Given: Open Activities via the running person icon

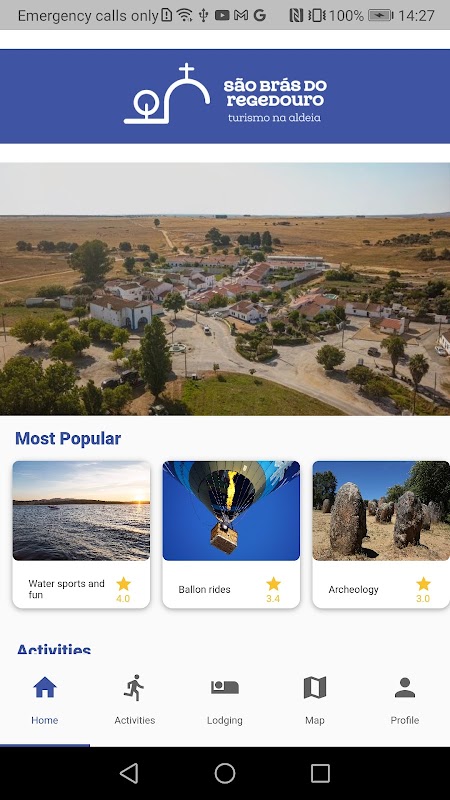Looking at the screenshot, I should pyautogui.click(x=134, y=688).
